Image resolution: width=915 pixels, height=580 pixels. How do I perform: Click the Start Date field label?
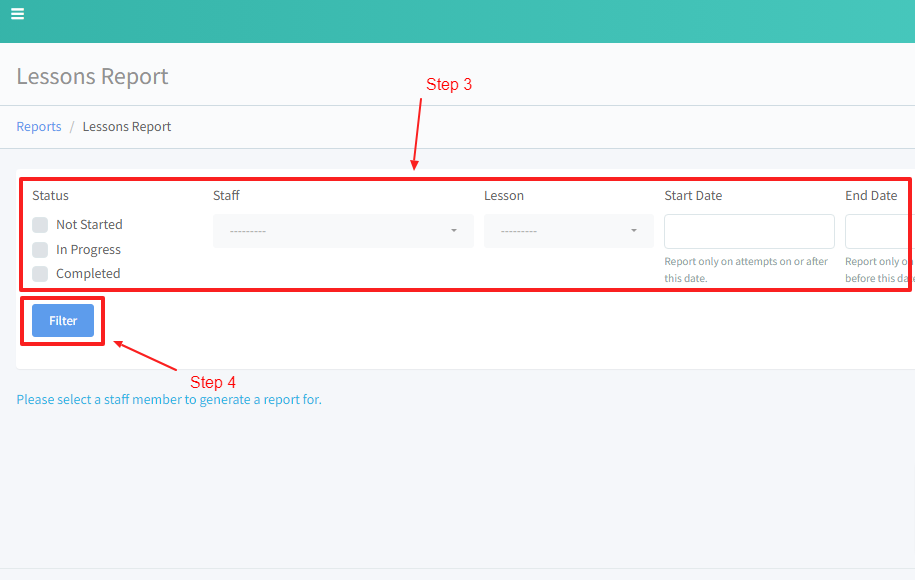[x=693, y=196]
